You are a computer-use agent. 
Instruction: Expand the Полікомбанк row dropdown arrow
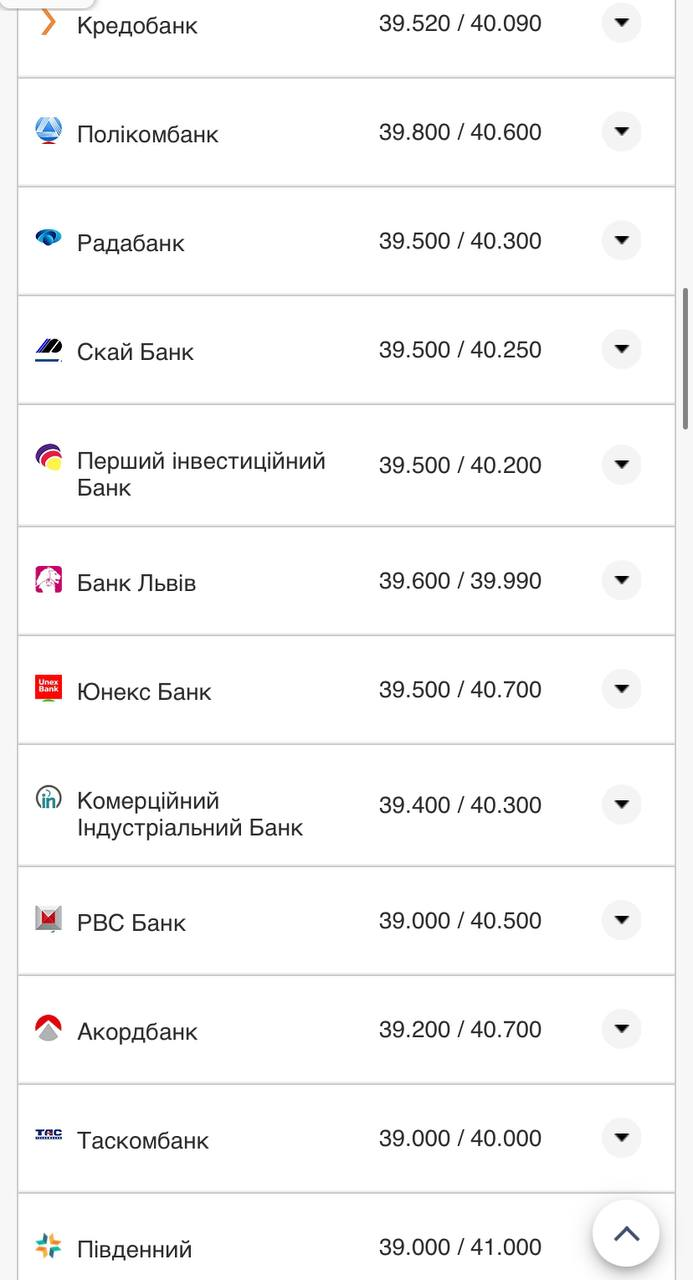[x=621, y=131]
